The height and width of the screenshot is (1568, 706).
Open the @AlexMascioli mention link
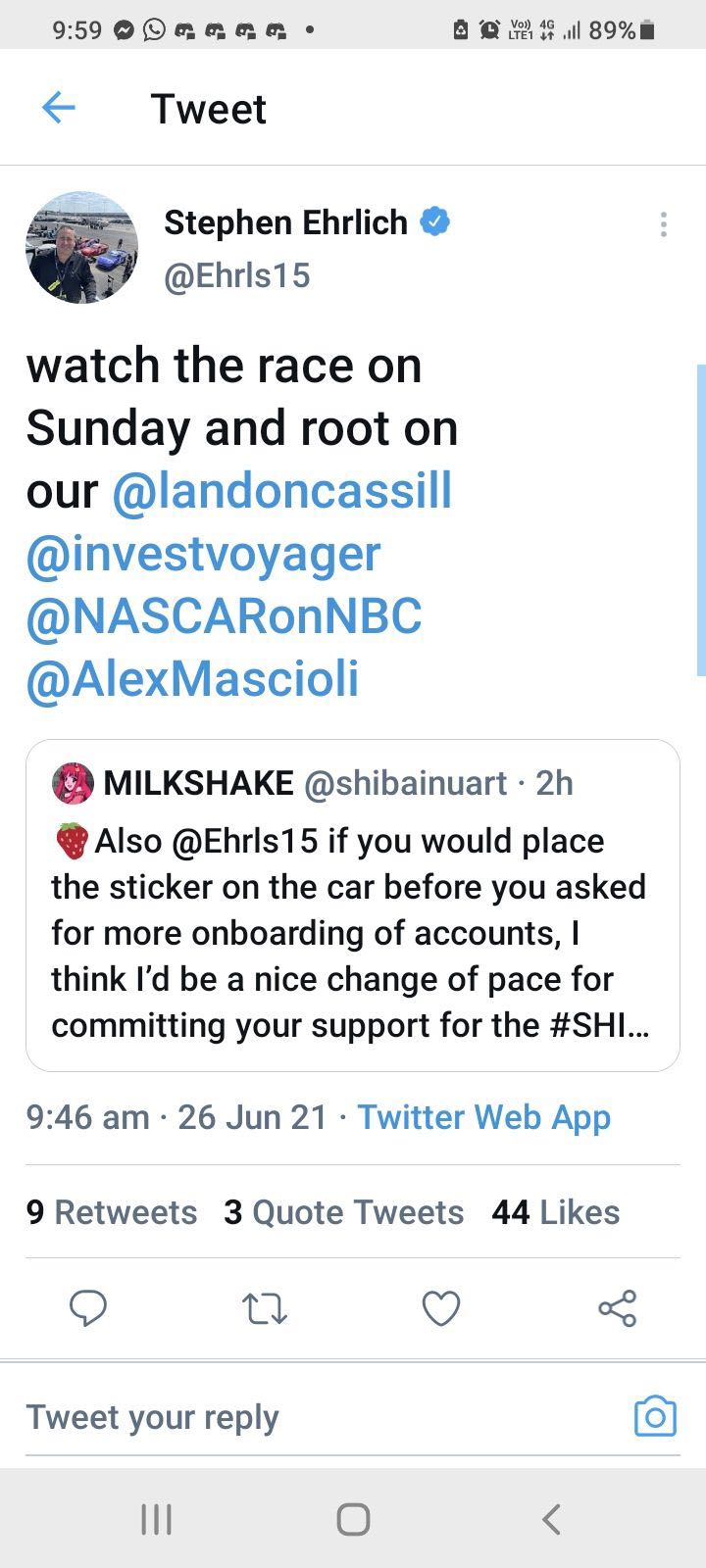192,678
